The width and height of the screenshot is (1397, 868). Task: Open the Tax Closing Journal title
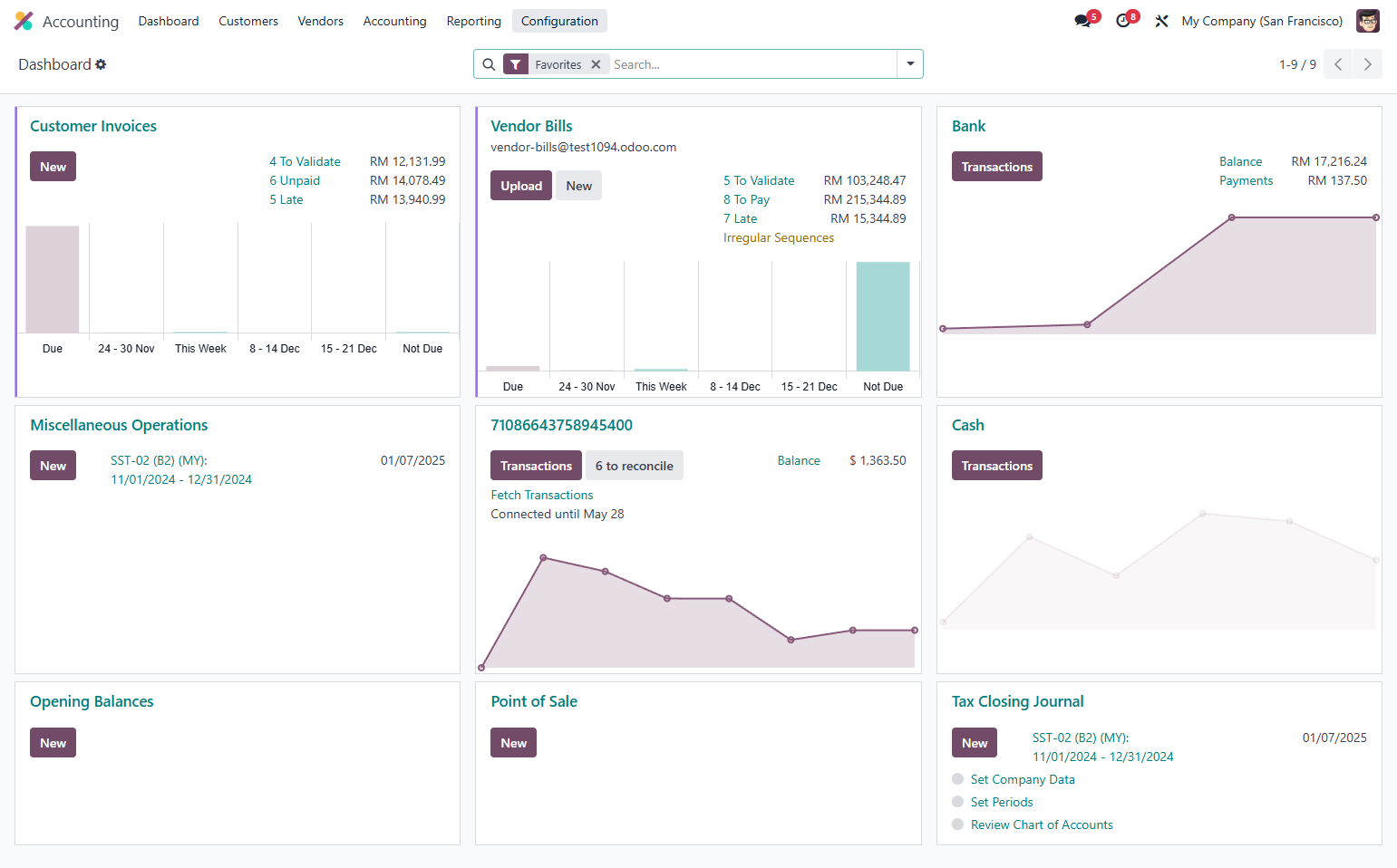tap(1017, 701)
